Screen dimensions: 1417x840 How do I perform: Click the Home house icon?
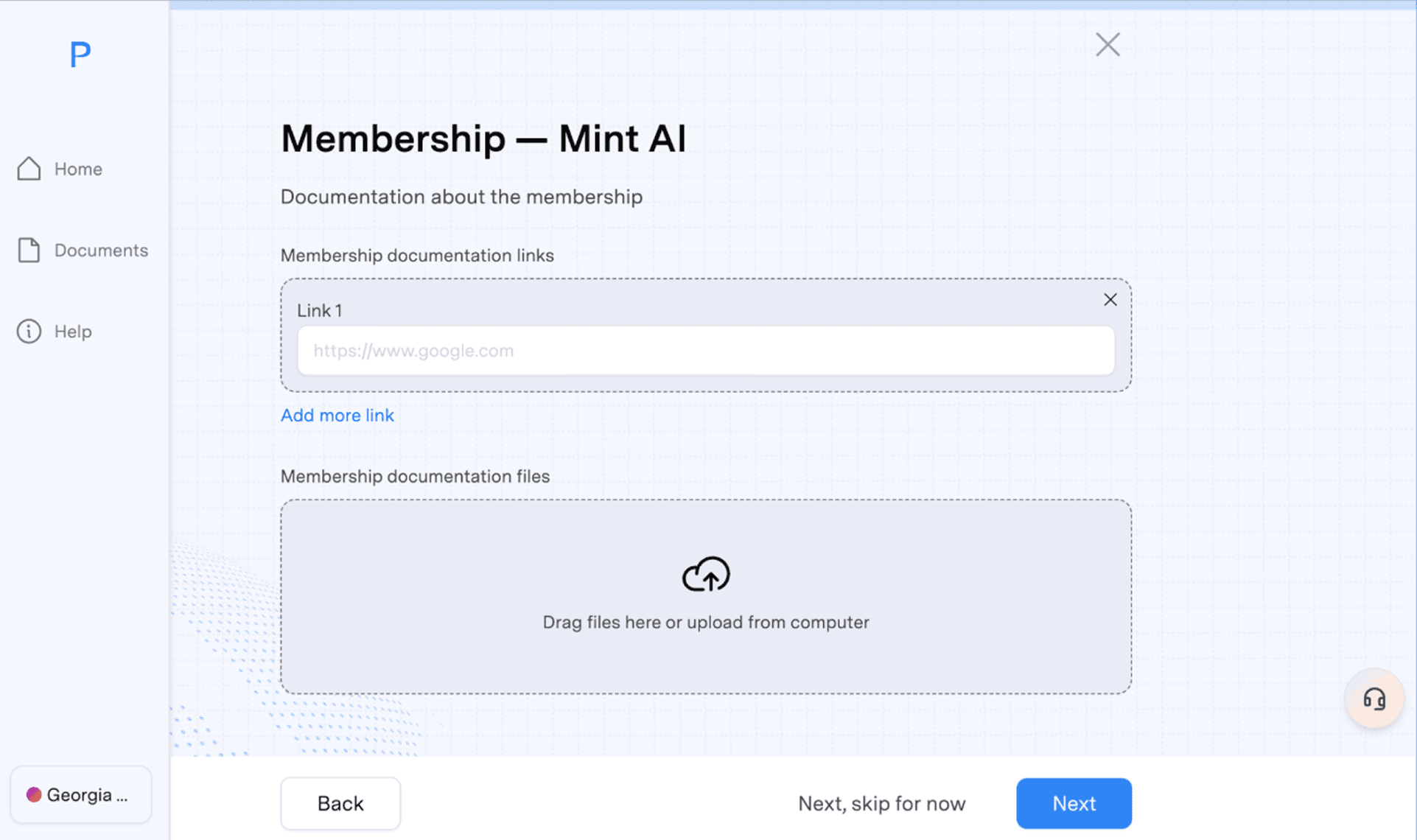29,169
